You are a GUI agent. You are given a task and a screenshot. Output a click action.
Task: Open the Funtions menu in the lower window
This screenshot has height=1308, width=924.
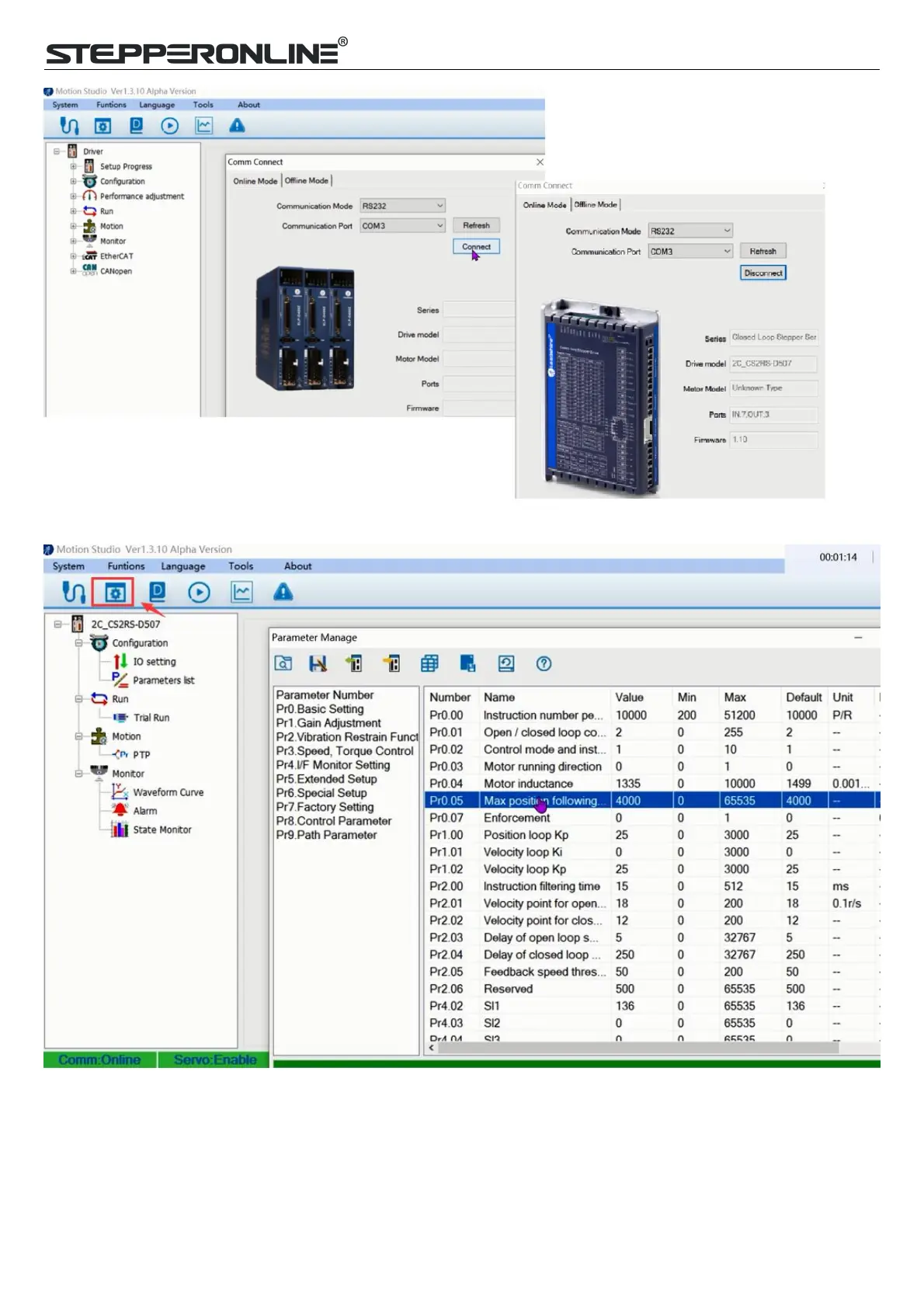point(126,566)
